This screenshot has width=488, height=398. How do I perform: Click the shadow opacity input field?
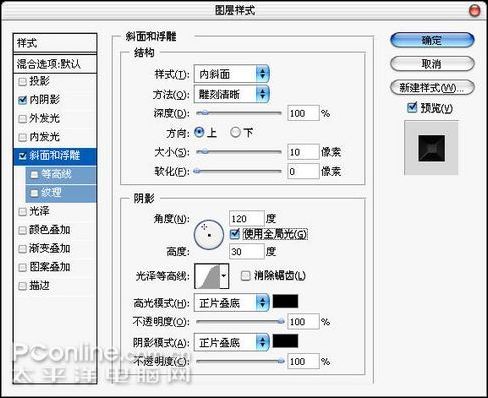coord(303,361)
